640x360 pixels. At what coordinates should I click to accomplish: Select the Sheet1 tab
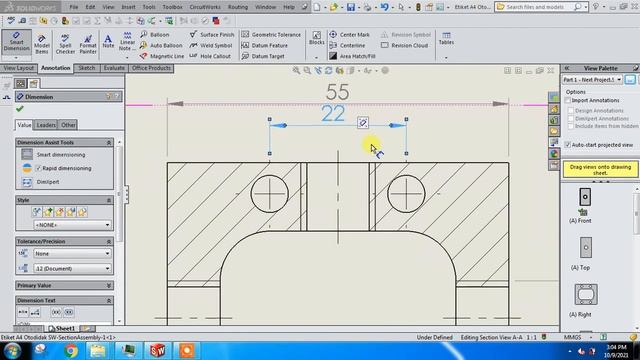62,328
